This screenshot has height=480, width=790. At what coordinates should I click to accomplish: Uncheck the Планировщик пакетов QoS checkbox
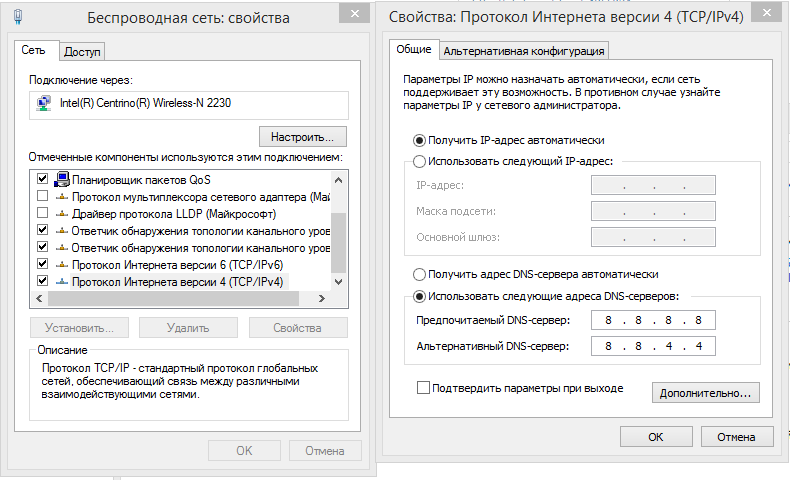click(42, 179)
